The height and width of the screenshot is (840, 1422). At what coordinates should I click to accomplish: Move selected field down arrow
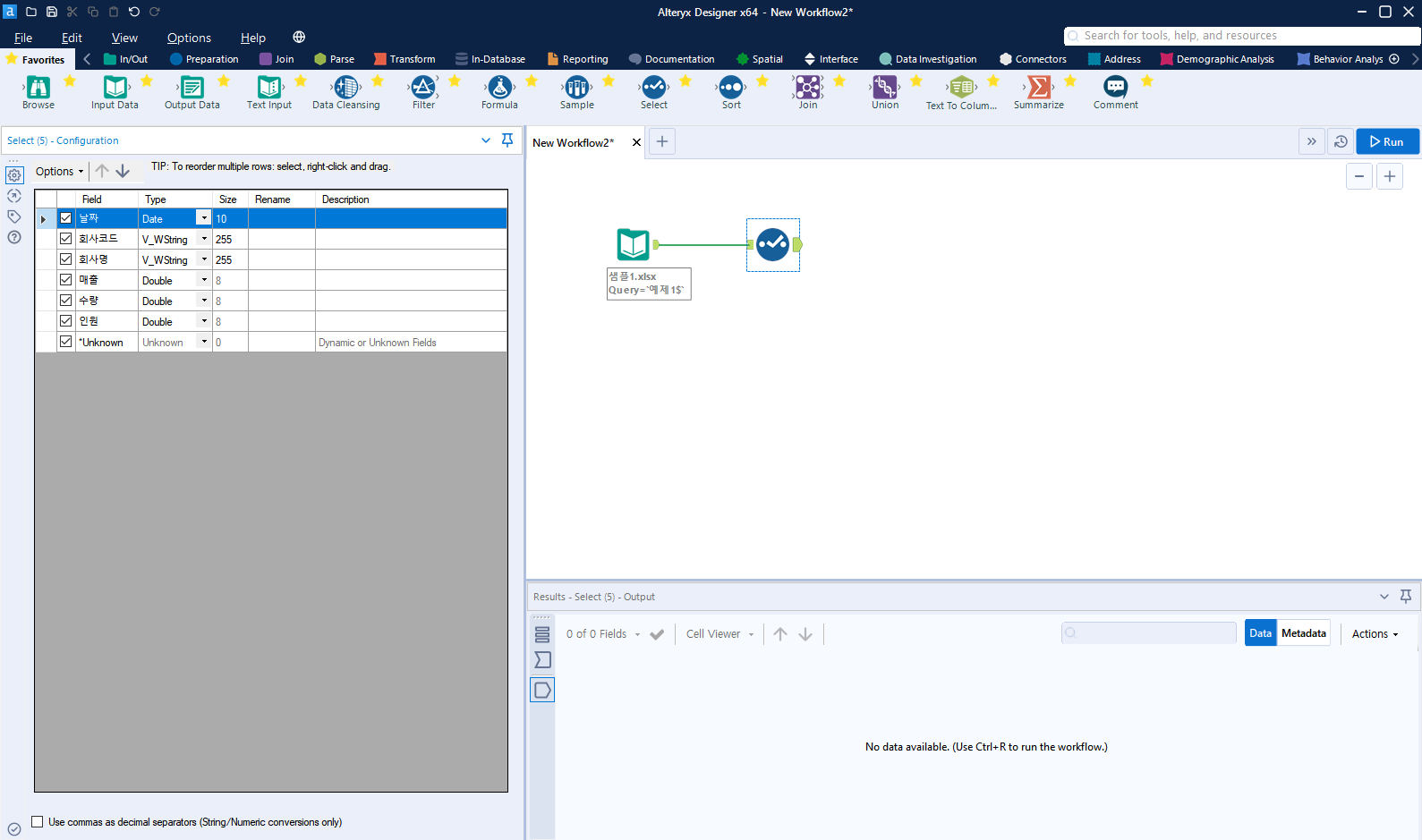(123, 171)
